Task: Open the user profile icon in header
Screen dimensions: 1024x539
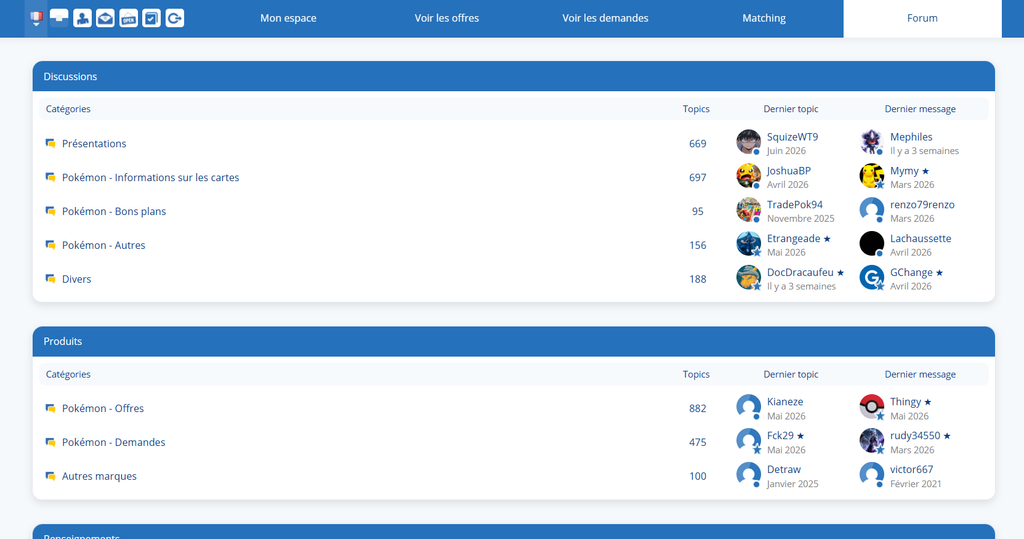Action: click(x=82, y=18)
